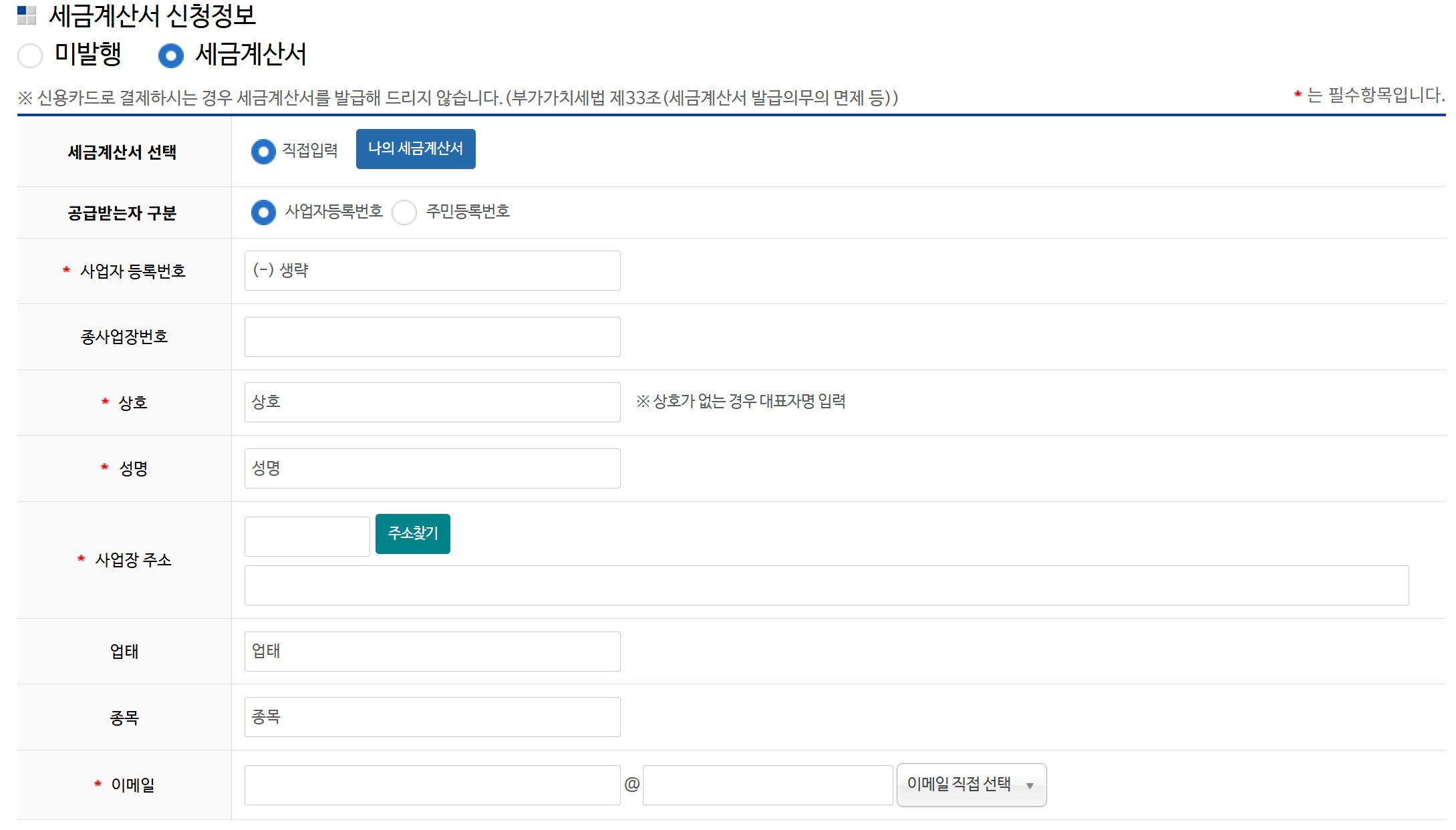Click the dropdown arrow on email selector
This screenshot has height=830, width=1456.
[1030, 786]
